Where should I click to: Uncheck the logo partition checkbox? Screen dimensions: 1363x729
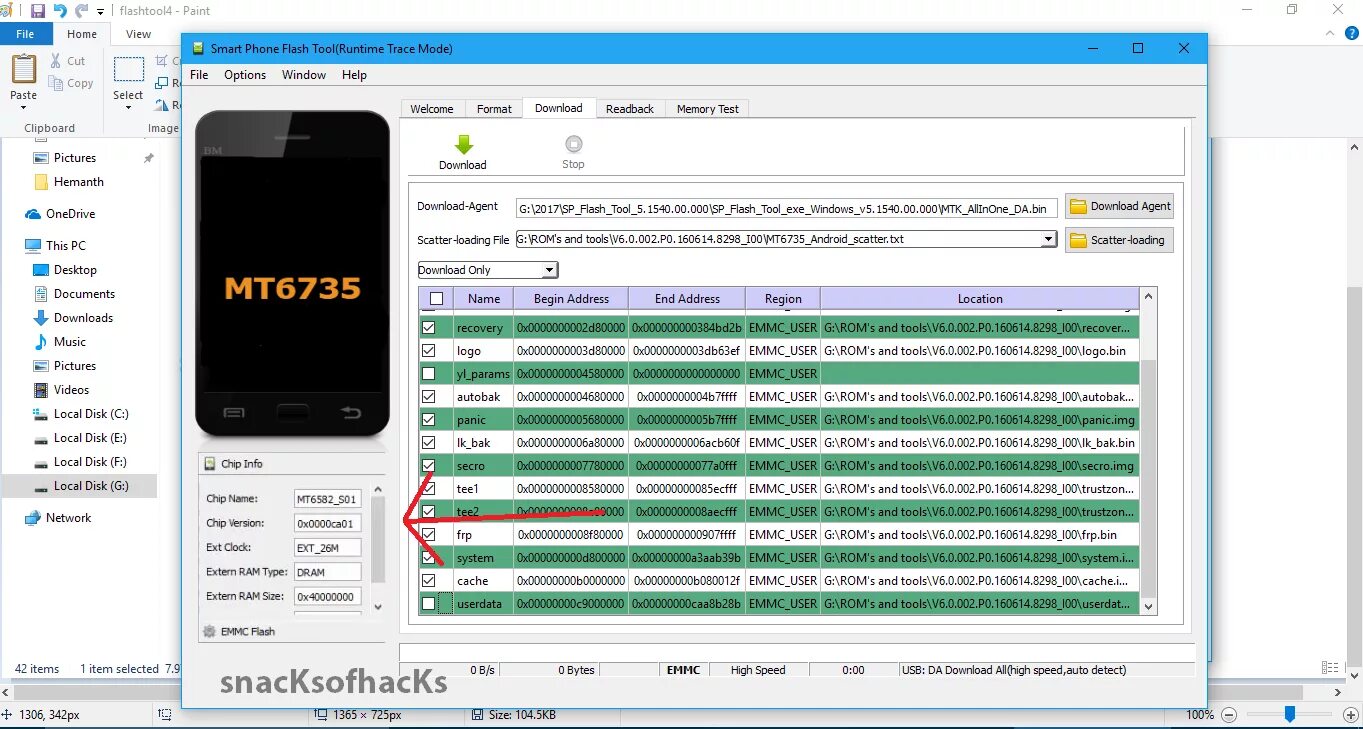point(429,351)
